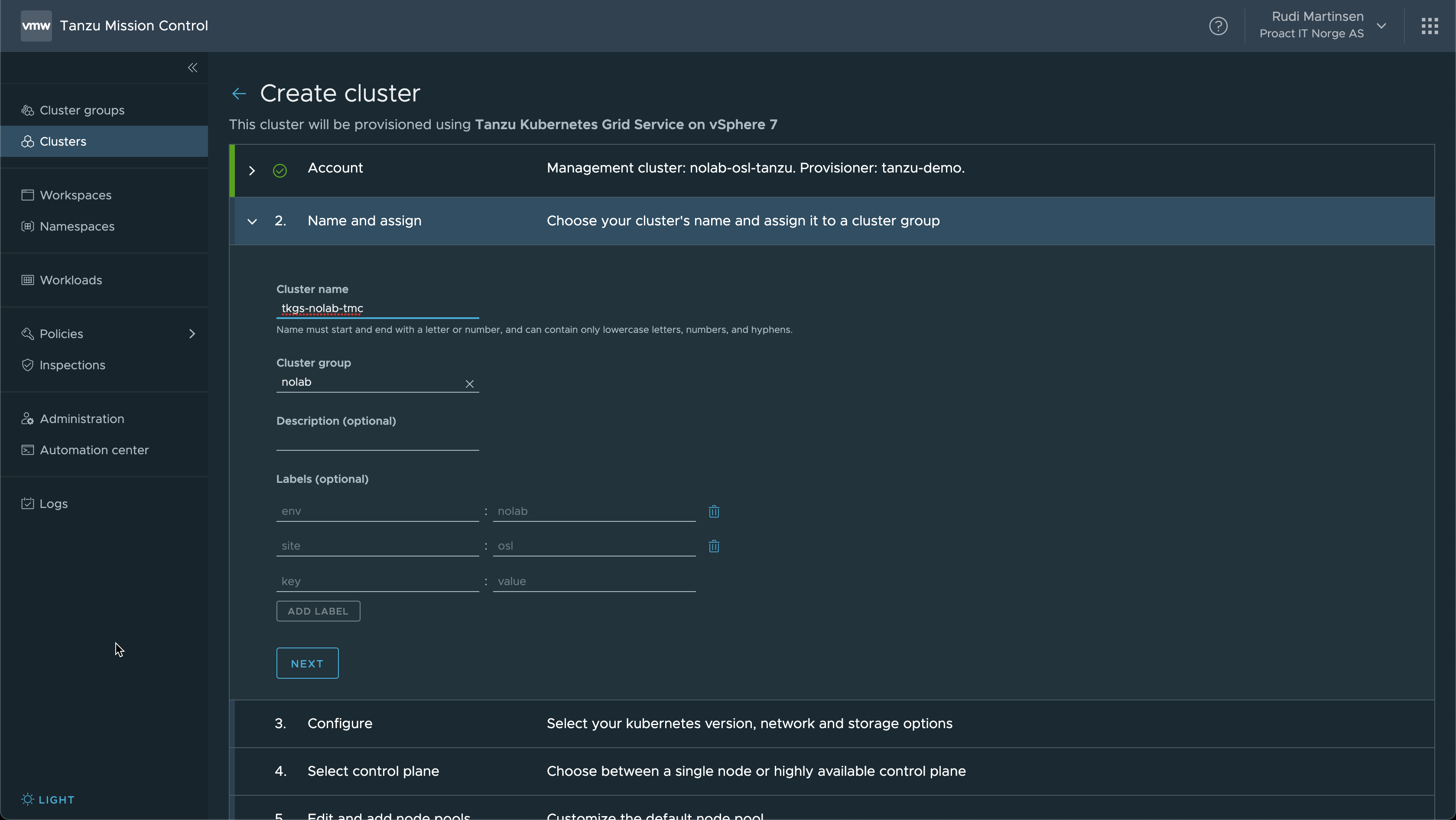This screenshot has height=820, width=1456.
Task: Click the NEXT button
Action: tap(307, 663)
